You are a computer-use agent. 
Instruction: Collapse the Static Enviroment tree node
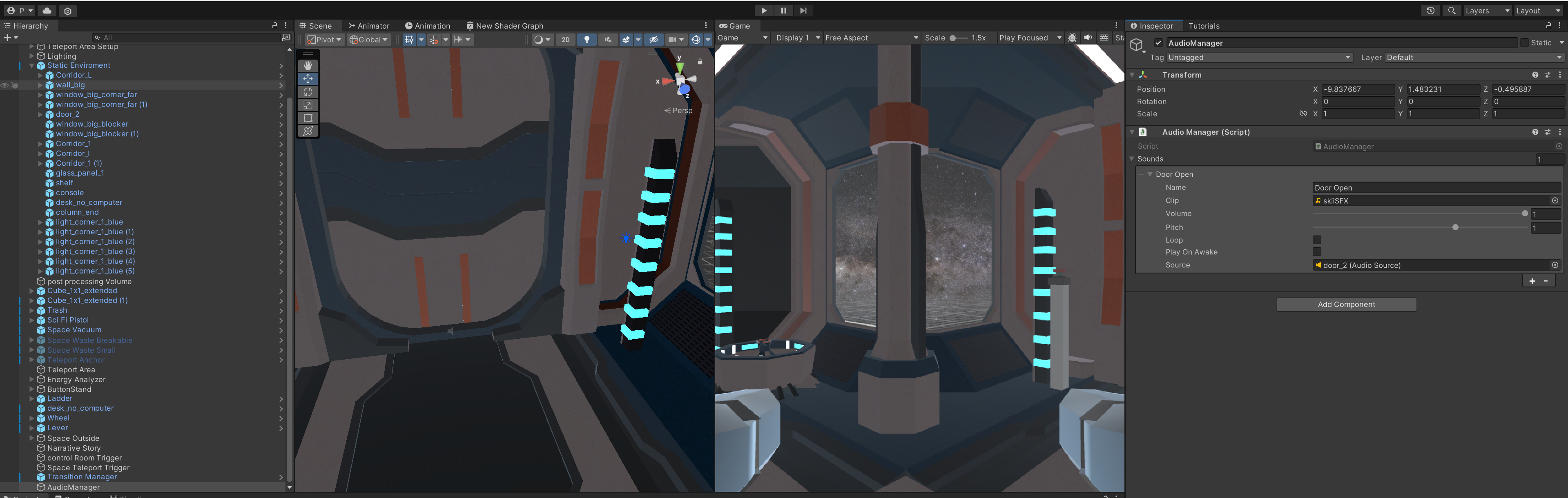tap(31, 66)
